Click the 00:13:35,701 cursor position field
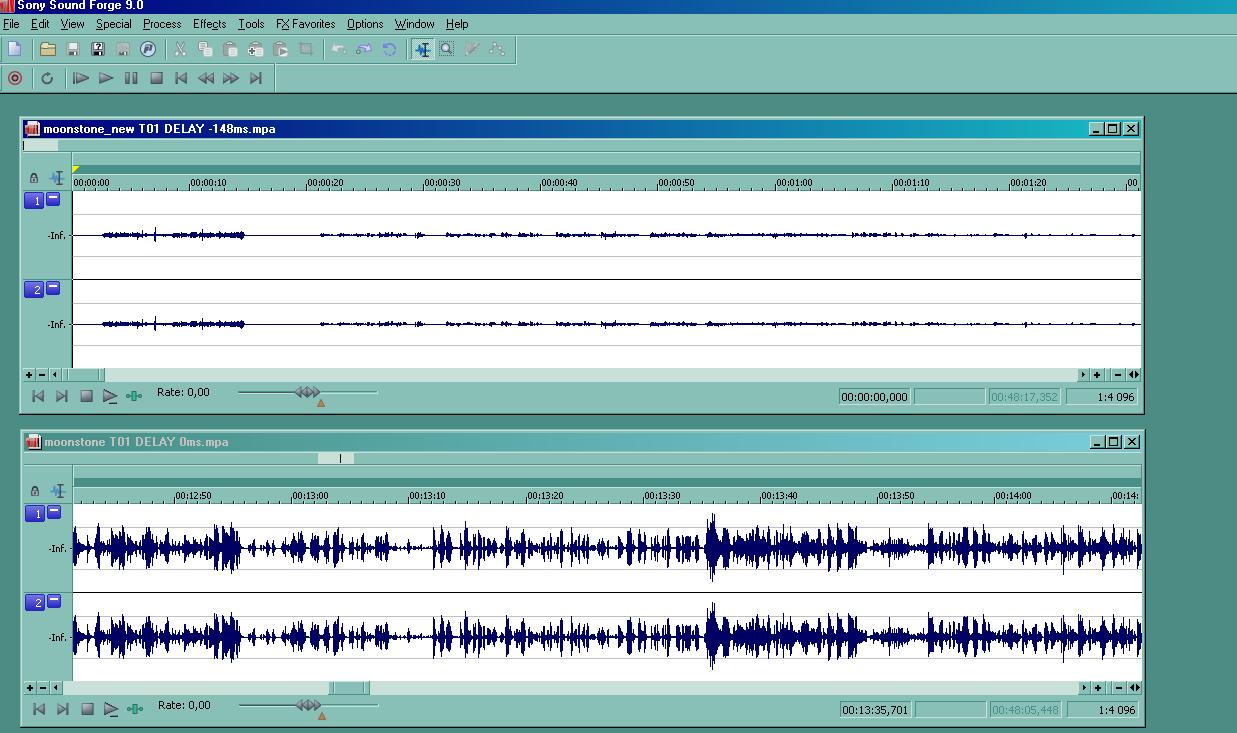The width and height of the screenshot is (1237, 733). point(875,710)
